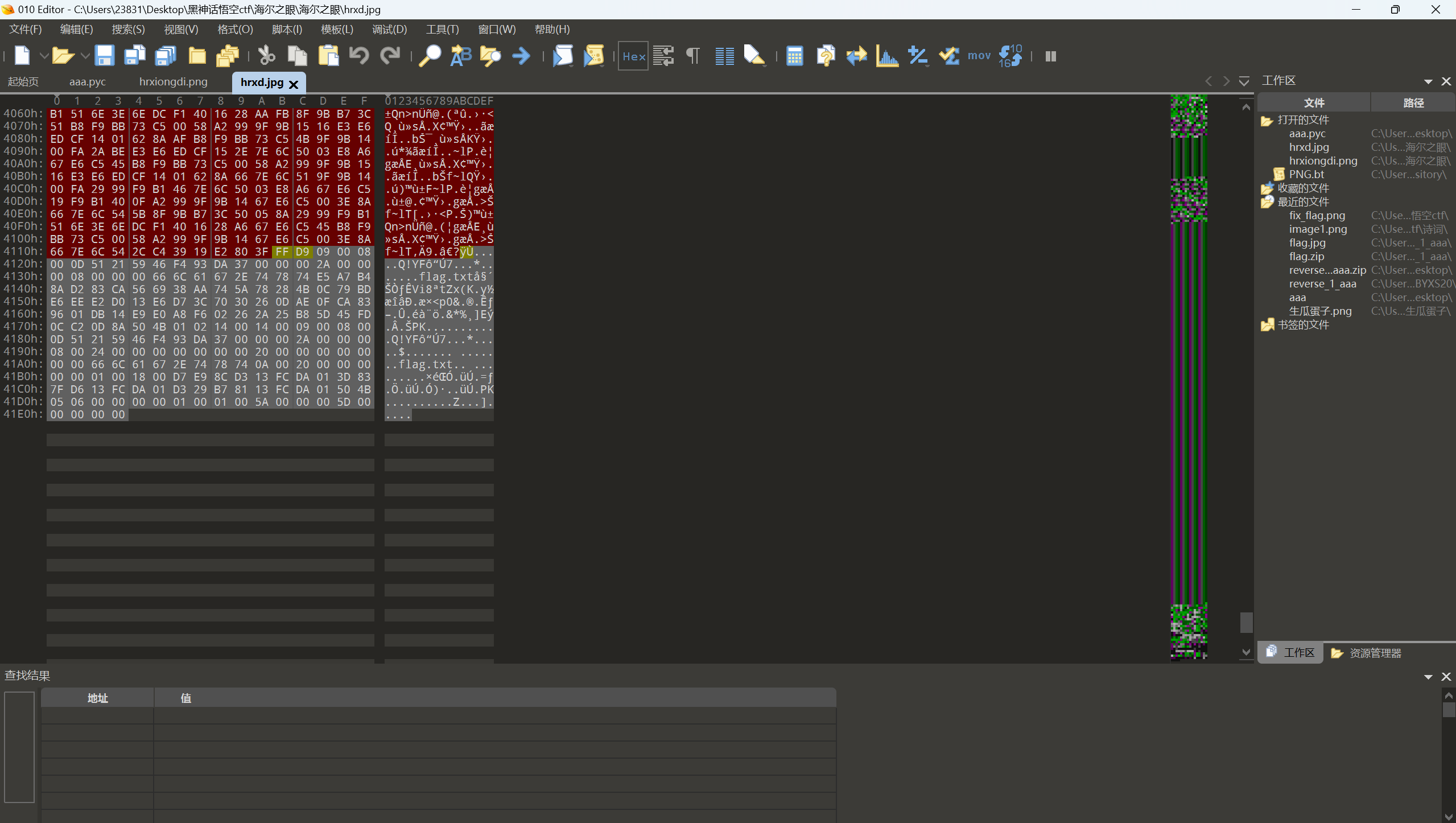Image resolution: width=1456 pixels, height=823 pixels.
Task: Click the Hex Operations plus-divide icon
Action: (x=918, y=56)
